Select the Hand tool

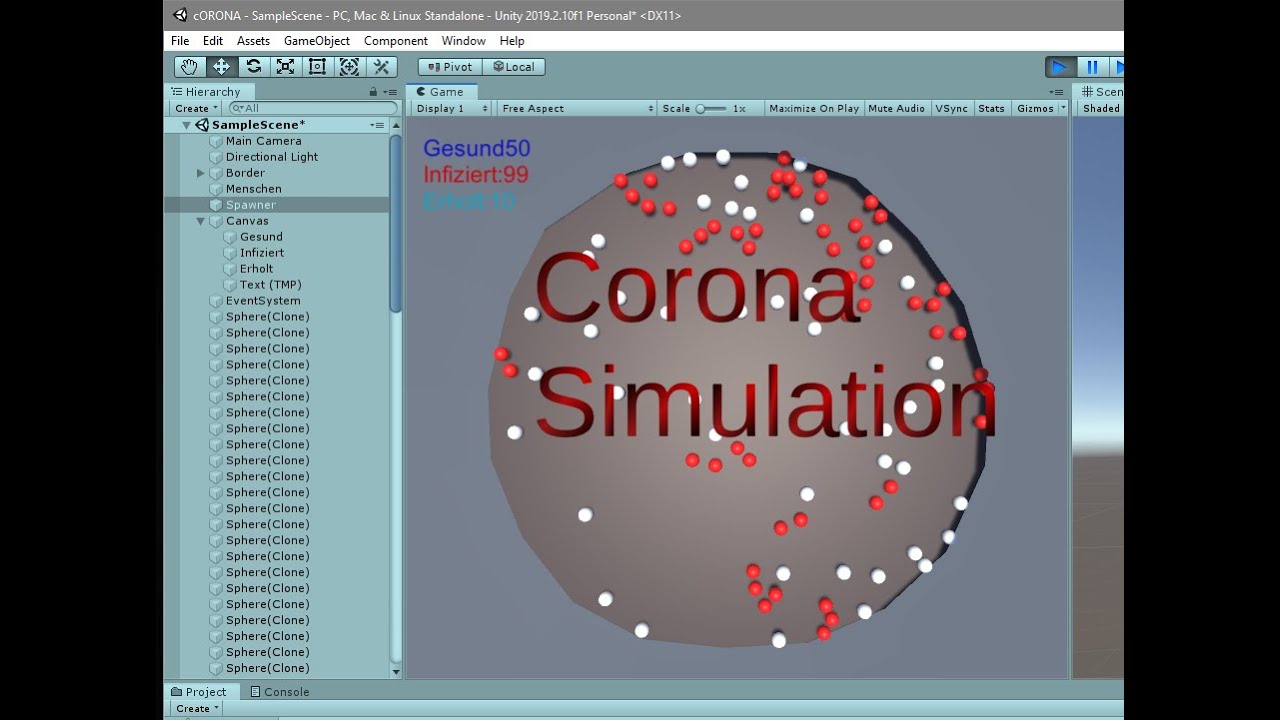tap(189, 67)
